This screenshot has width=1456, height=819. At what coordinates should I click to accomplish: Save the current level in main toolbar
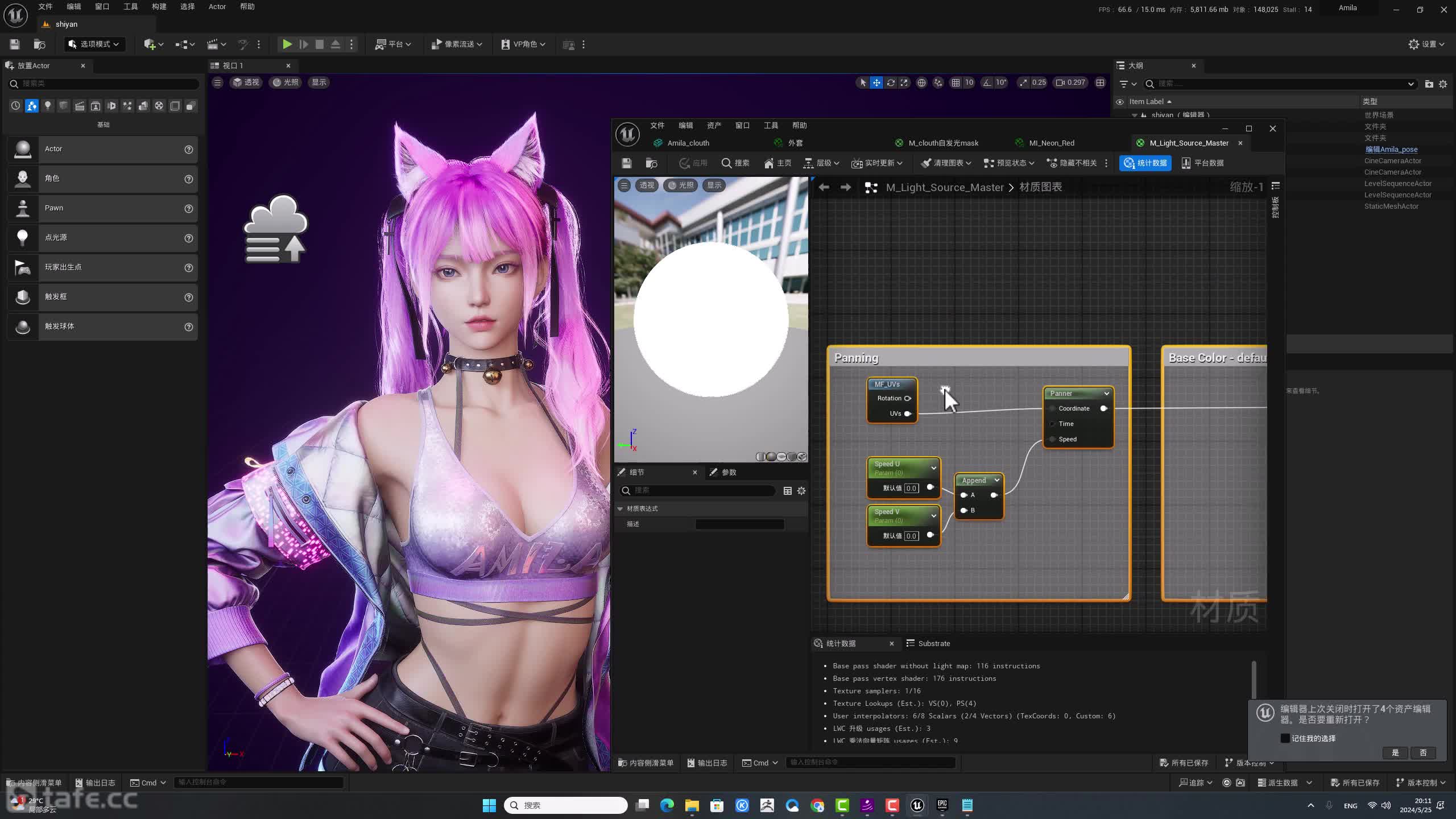click(x=15, y=44)
